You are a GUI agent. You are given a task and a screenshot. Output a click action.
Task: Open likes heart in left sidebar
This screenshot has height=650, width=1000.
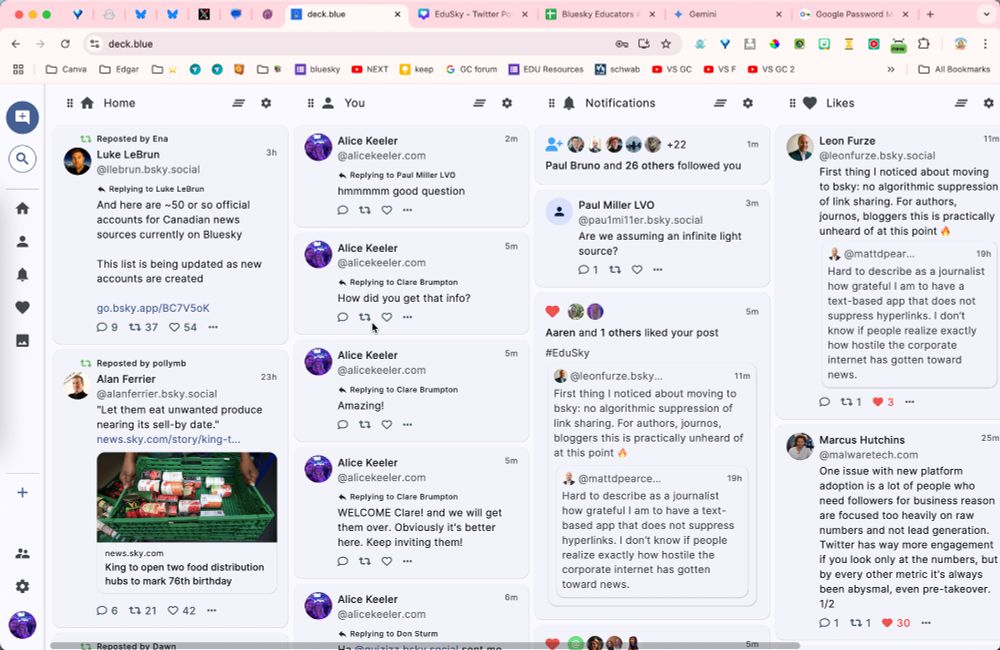pyautogui.click(x=22, y=307)
